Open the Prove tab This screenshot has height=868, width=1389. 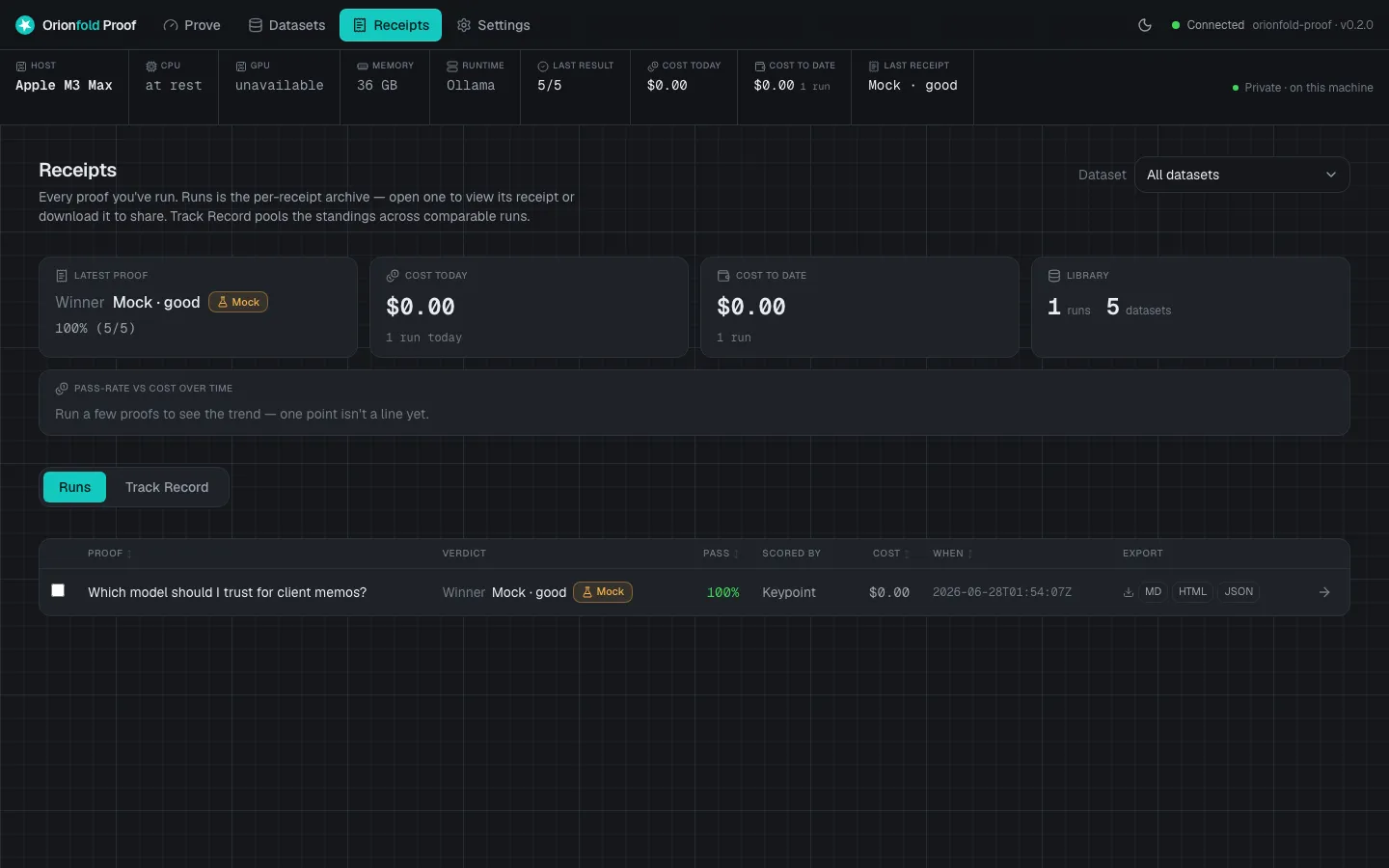(x=192, y=25)
